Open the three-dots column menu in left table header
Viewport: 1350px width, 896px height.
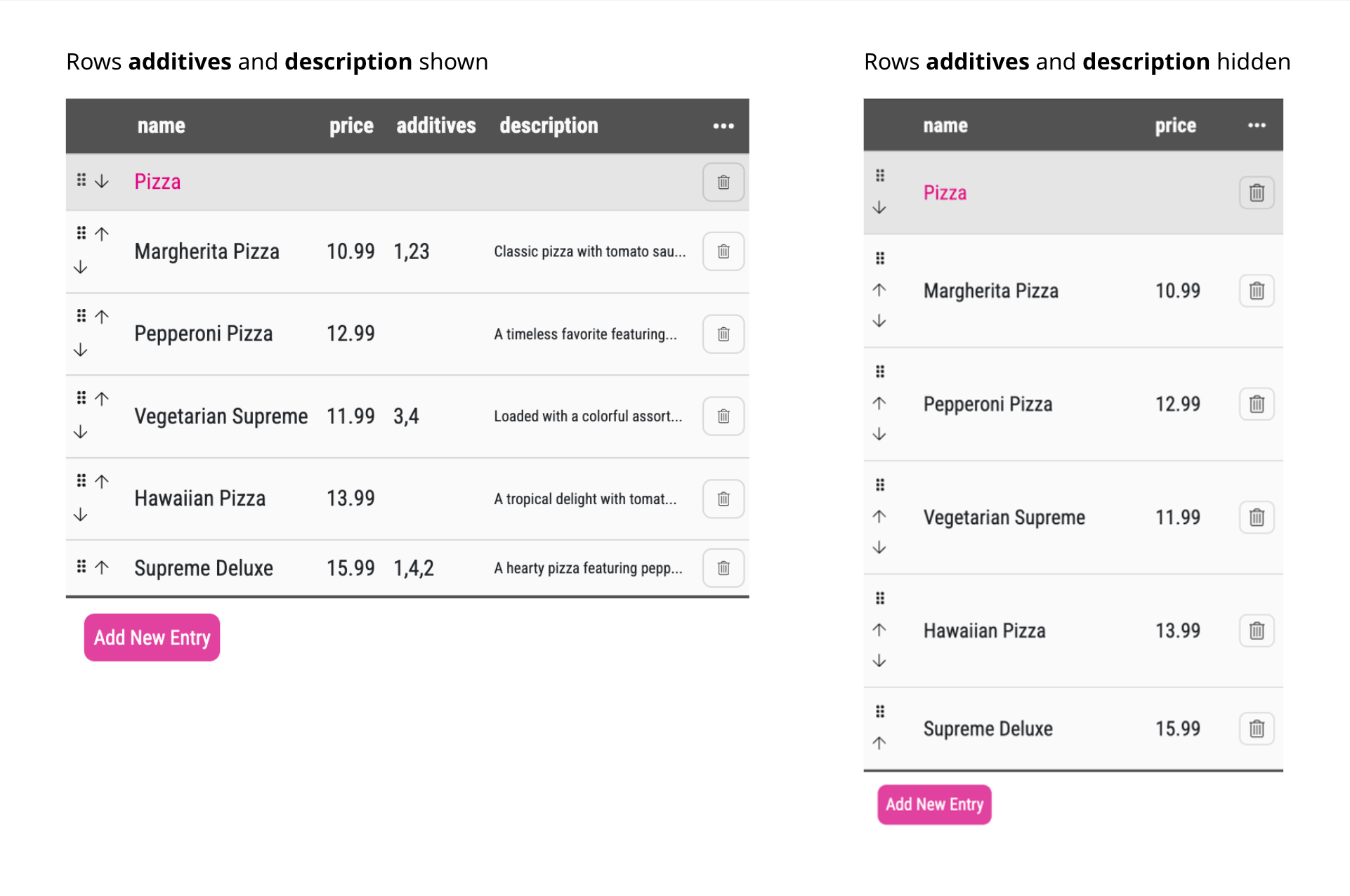[x=723, y=126]
